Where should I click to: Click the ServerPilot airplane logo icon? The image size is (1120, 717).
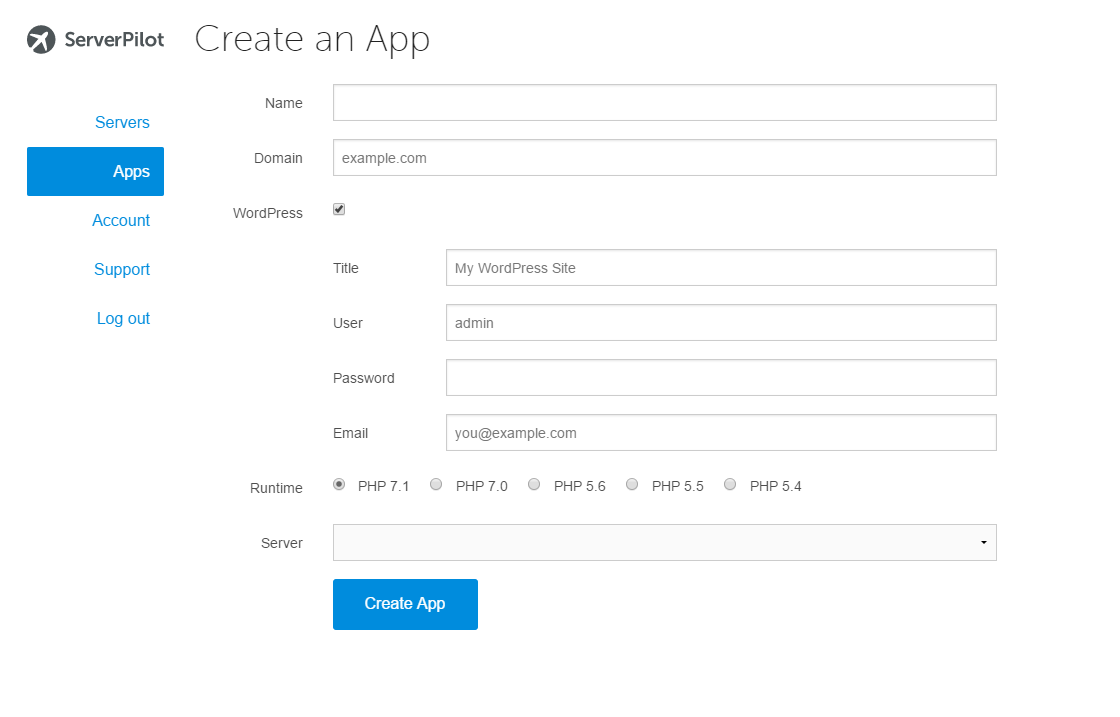point(41,40)
